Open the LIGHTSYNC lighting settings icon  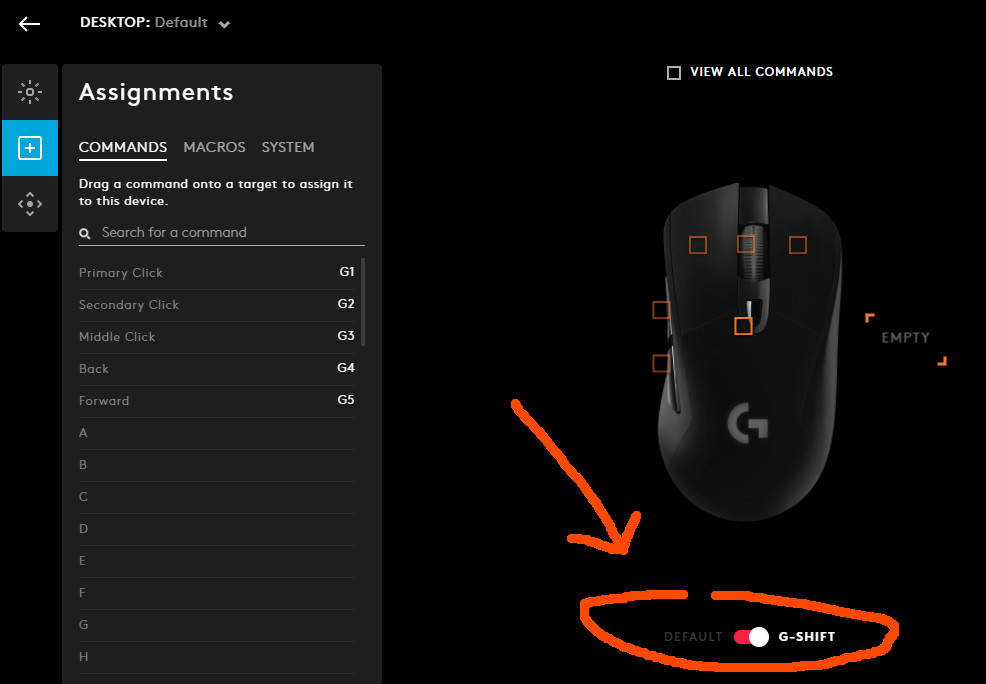click(x=30, y=93)
